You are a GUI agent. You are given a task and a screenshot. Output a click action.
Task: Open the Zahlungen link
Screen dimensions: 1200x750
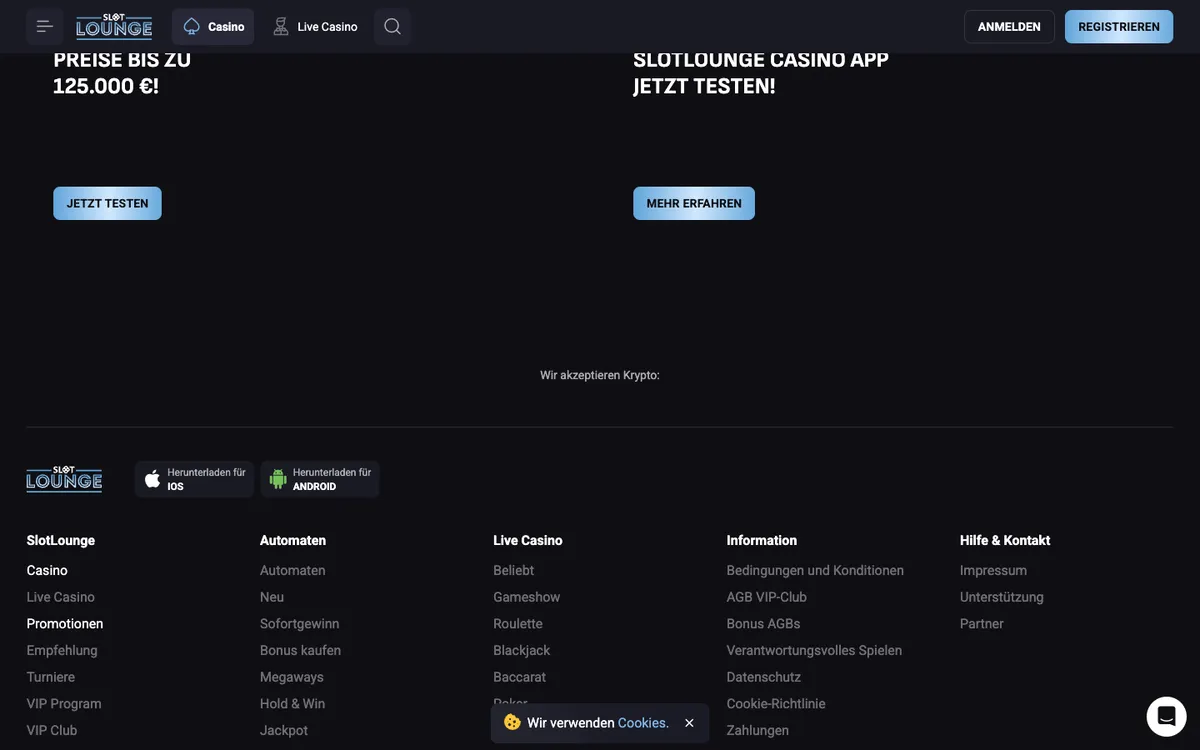coord(758,730)
